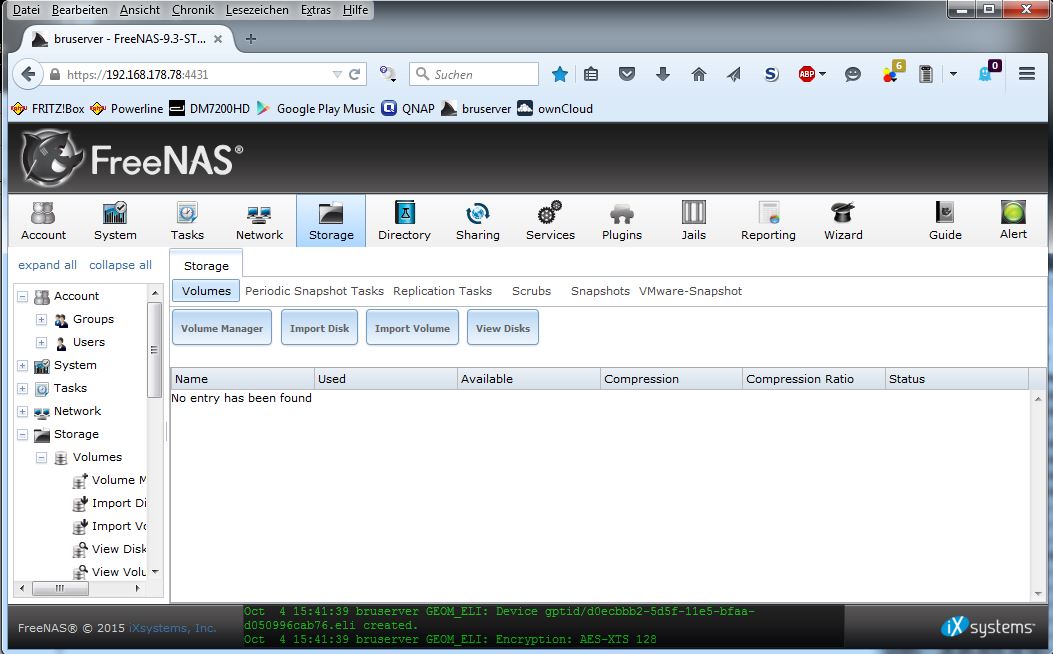Screen dimensions: 1053x654
Task: Open the Account section in the toolbar
Action: [x=43, y=221]
